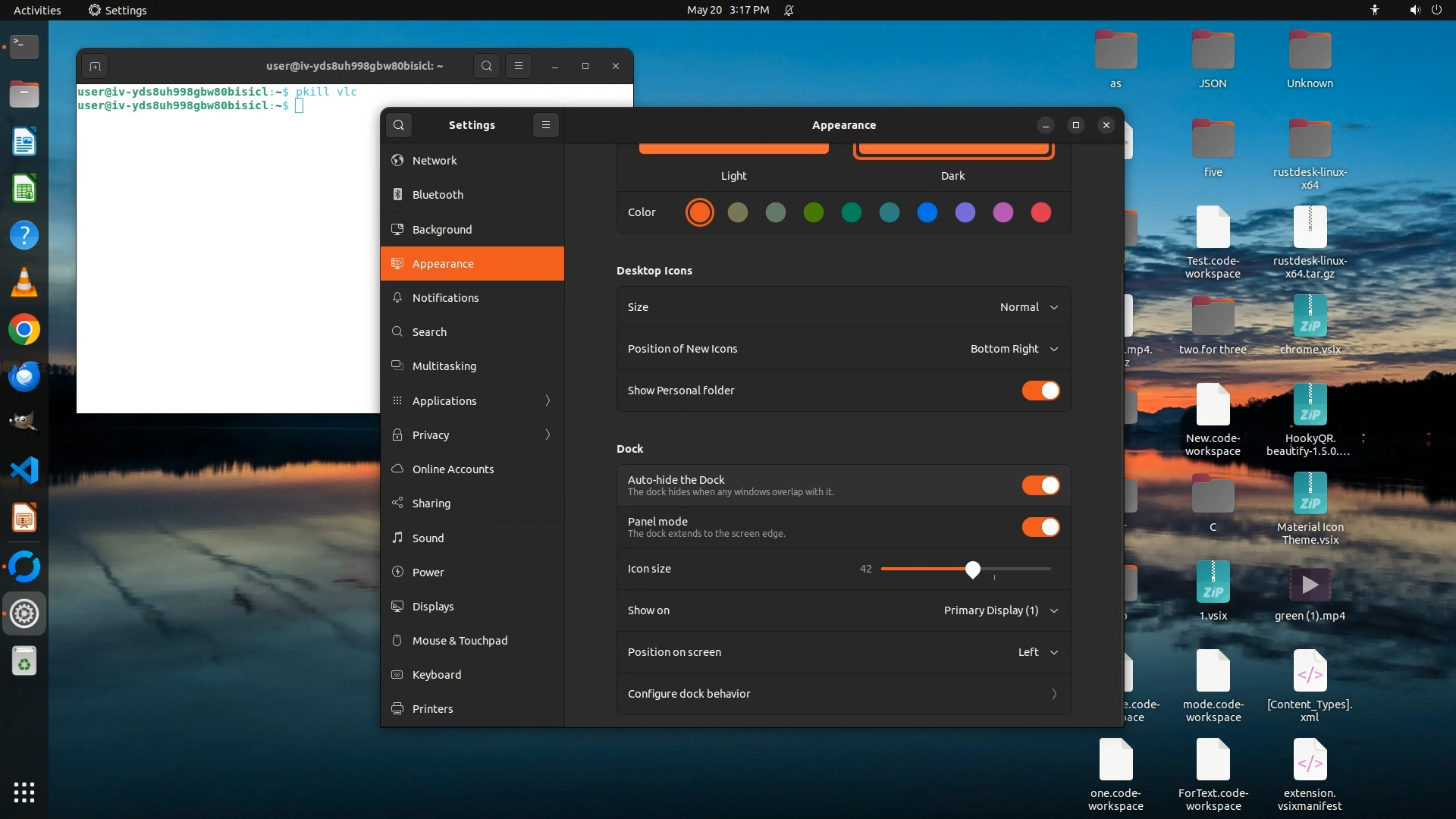The height and width of the screenshot is (819, 1456).
Task: Open the Settings hamburger menu
Action: pyautogui.click(x=546, y=125)
